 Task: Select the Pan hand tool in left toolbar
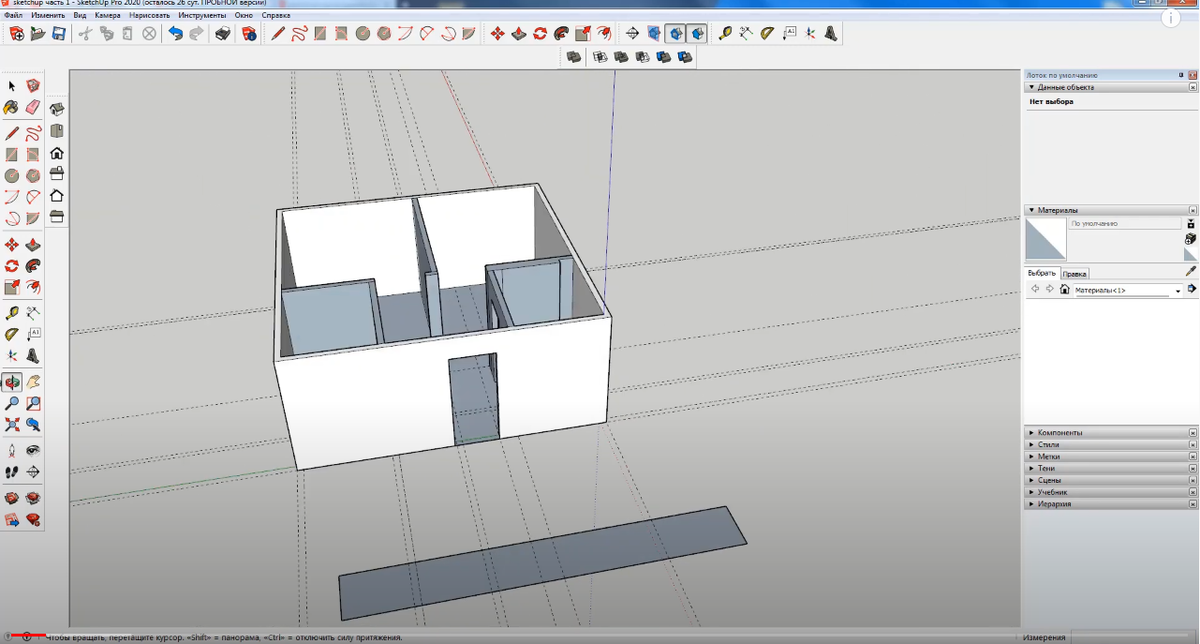(x=33, y=382)
